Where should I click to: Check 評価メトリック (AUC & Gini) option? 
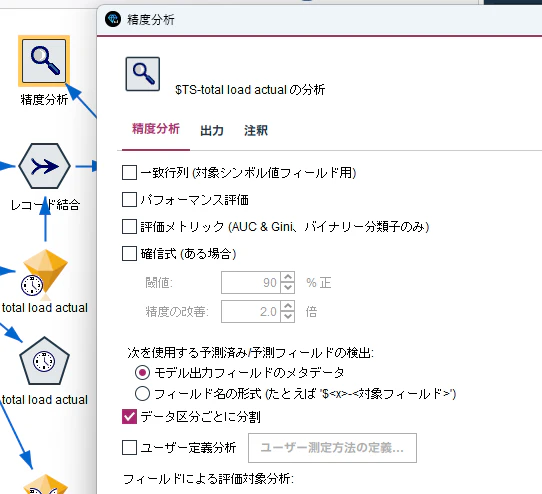pos(129,227)
